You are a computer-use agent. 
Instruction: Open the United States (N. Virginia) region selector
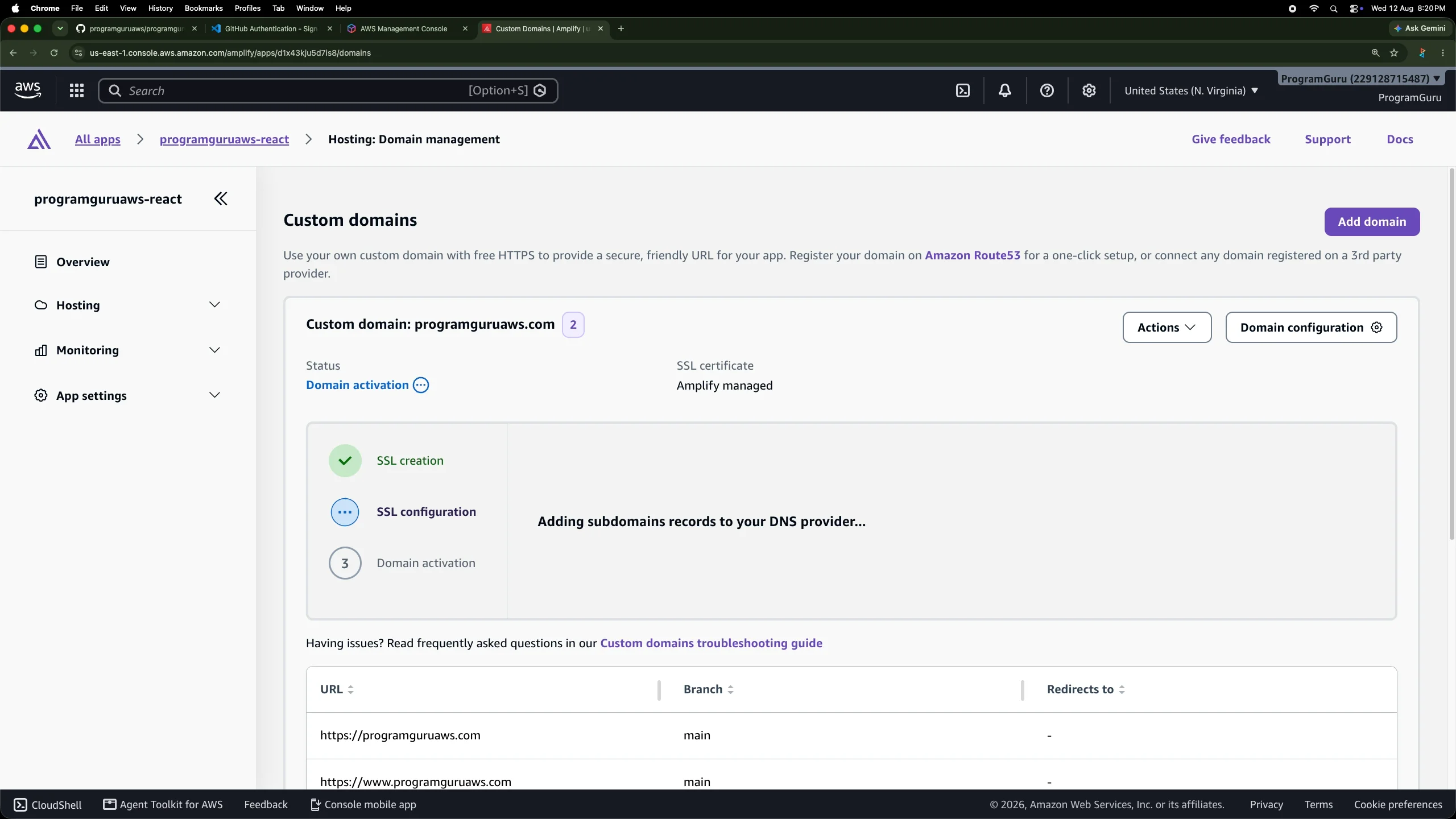click(x=1191, y=90)
